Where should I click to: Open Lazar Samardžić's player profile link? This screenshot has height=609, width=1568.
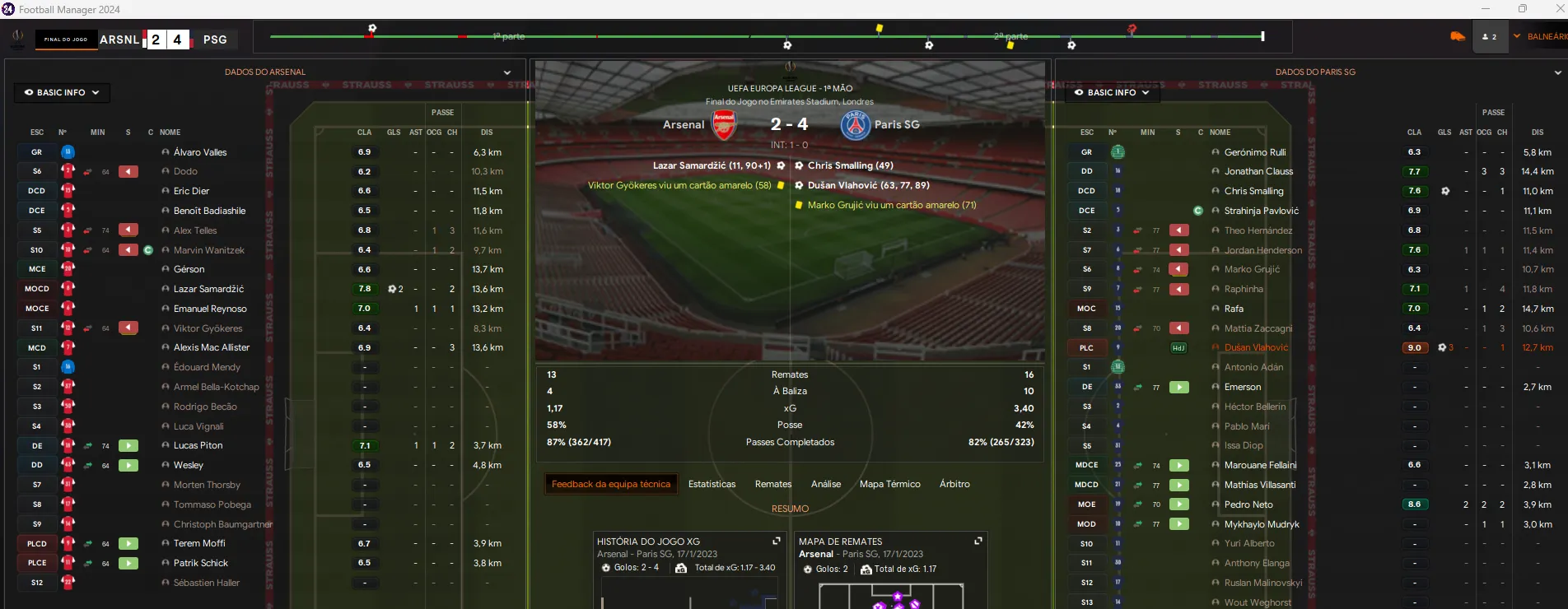click(x=208, y=290)
